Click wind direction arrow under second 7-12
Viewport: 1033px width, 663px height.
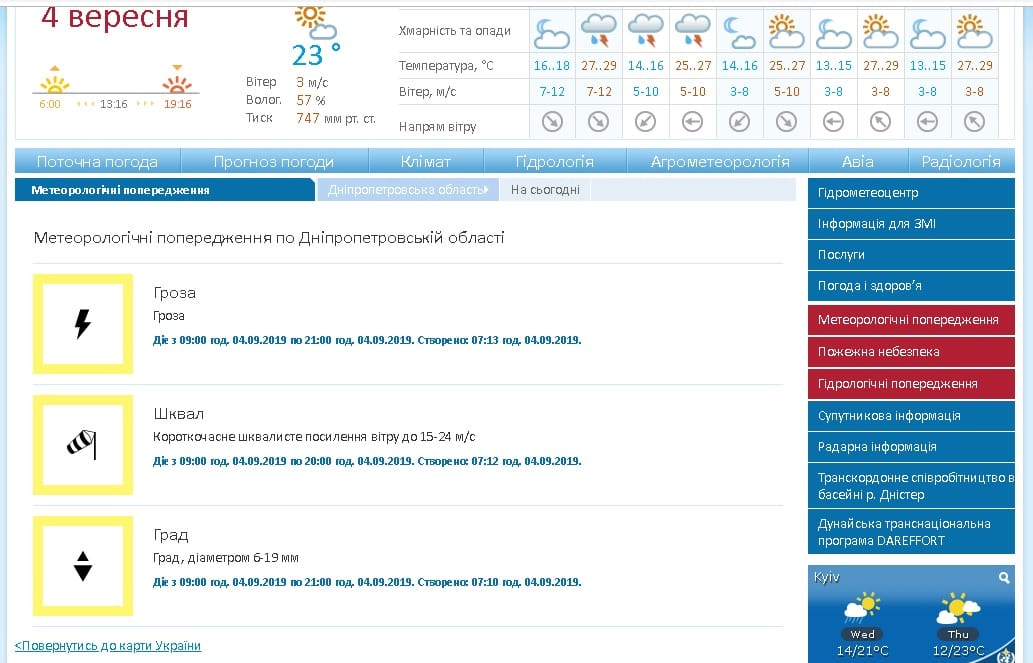[x=598, y=121]
